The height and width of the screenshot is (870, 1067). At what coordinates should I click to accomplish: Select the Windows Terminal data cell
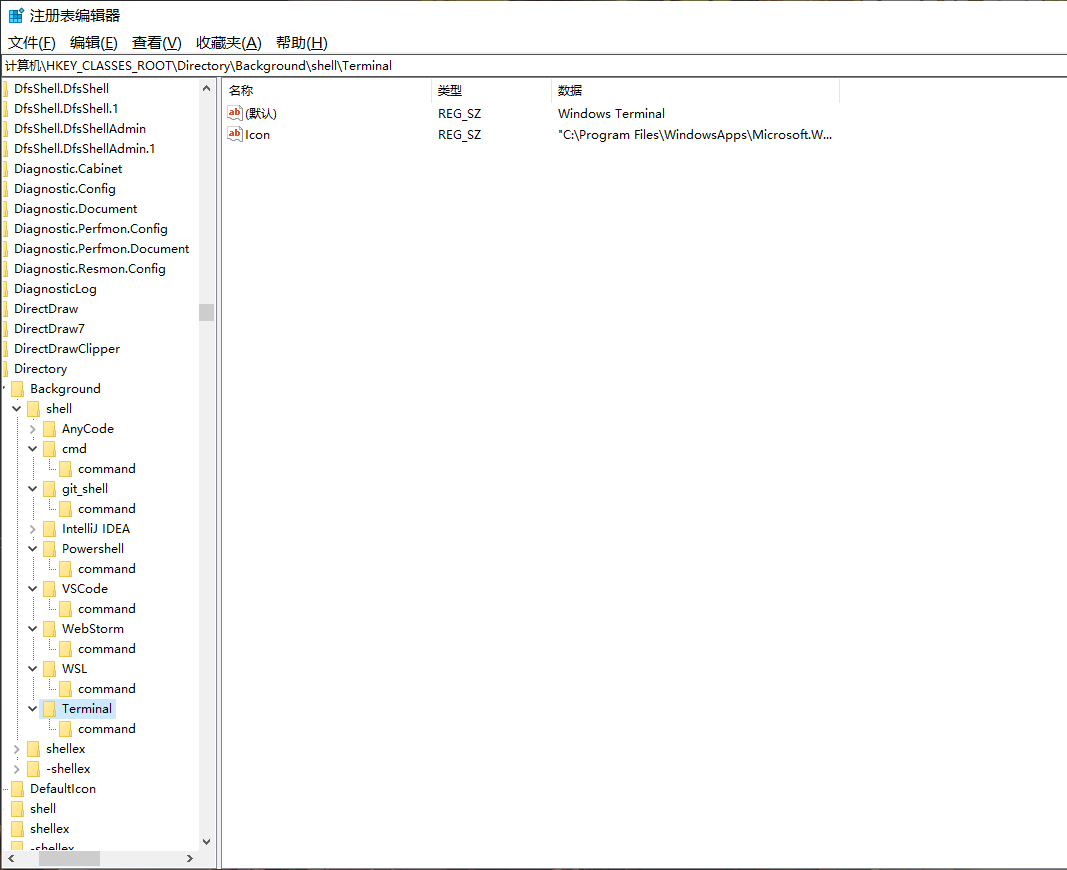click(611, 114)
